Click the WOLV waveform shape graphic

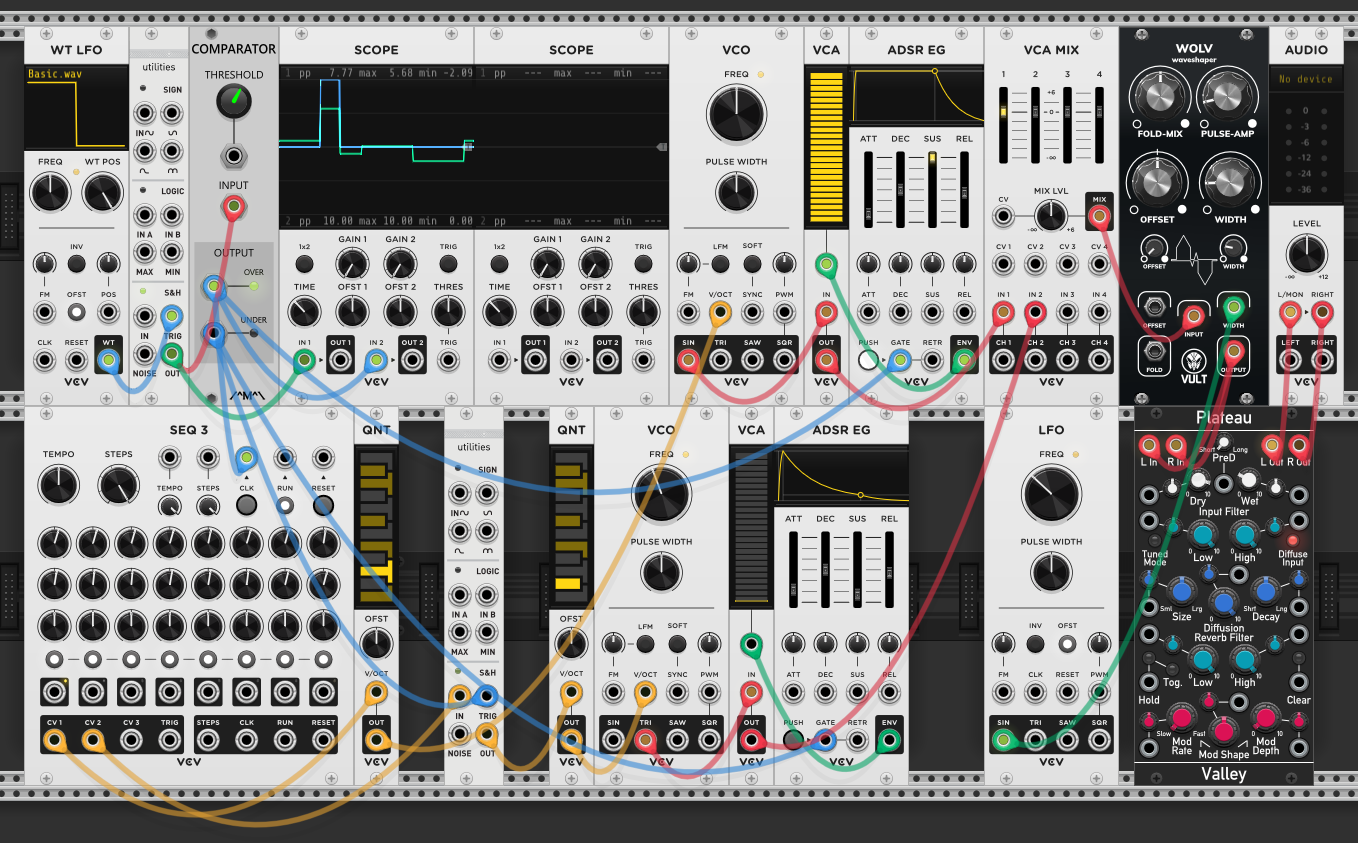tap(1194, 262)
